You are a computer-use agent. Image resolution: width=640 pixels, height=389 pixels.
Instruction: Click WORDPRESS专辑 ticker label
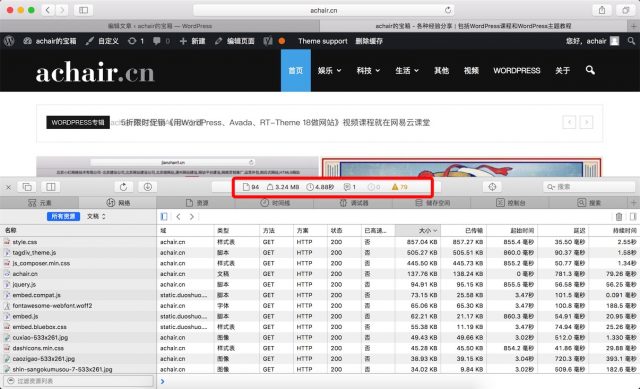pos(78,122)
